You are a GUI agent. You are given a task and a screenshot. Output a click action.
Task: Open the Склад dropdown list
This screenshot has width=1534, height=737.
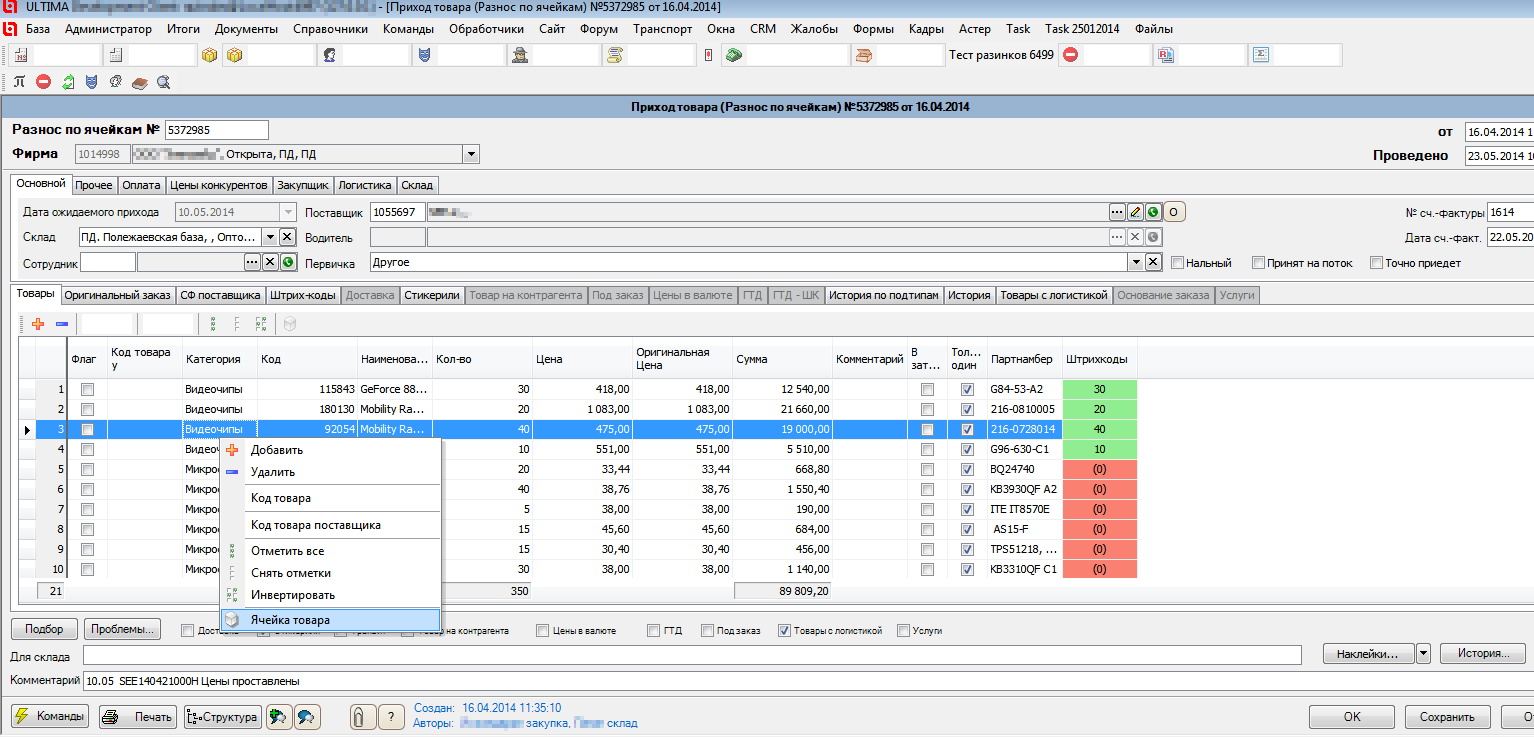click(x=269, y=237)
